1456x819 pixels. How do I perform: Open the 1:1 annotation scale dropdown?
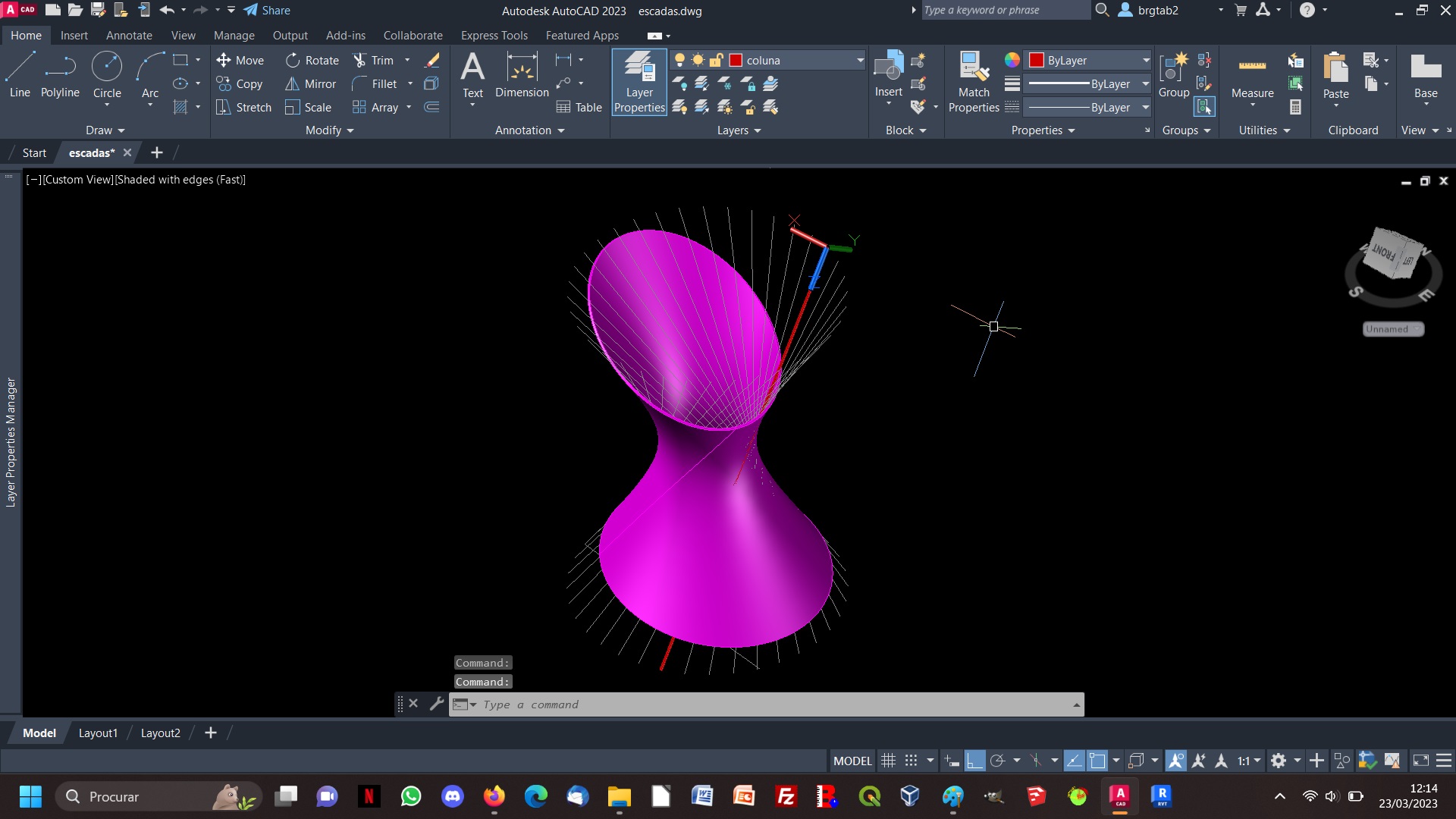(x=1249, y=761)
